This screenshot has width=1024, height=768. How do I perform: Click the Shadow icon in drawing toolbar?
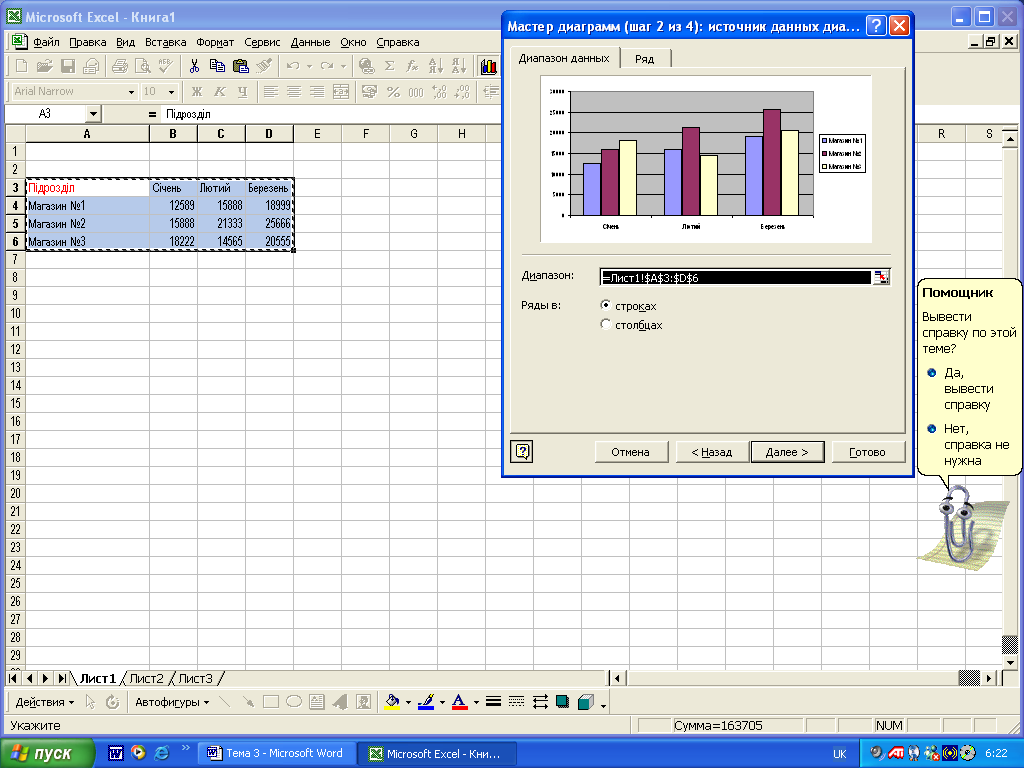(562, 702)
